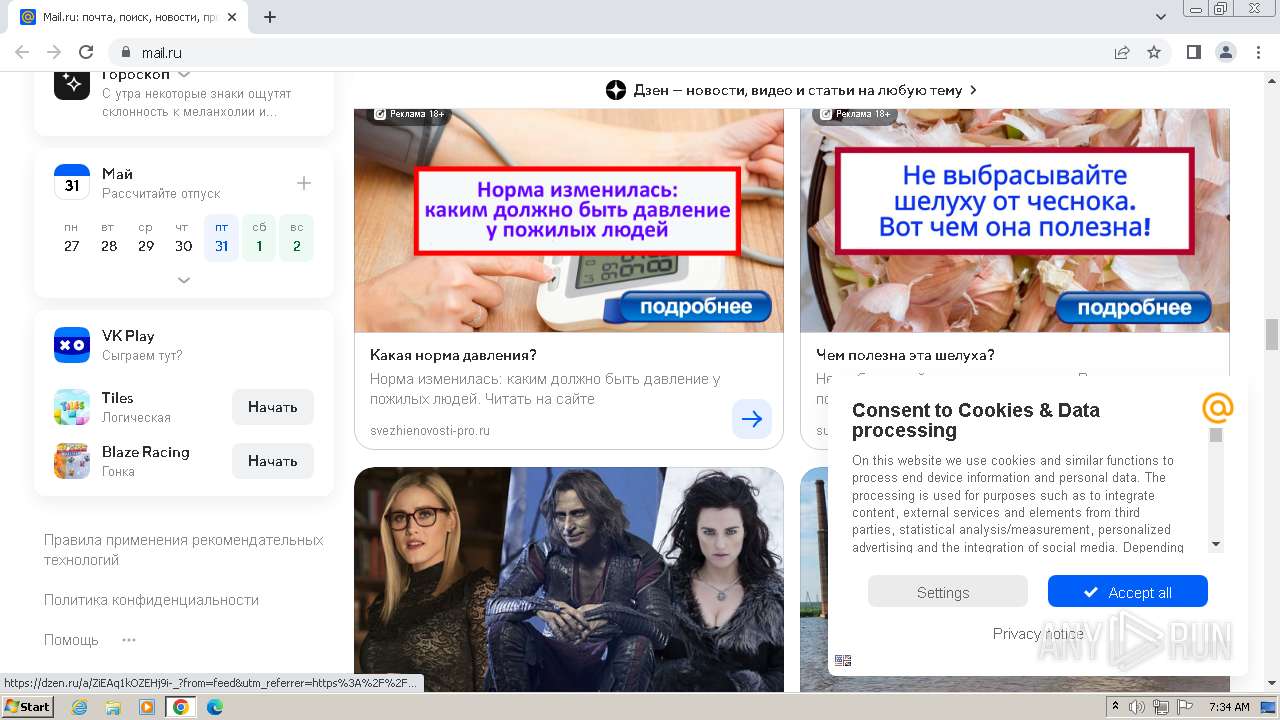Screen dimensions: 1280x720
Task: Click подробнее on blood pressure ad
Action: [694, 307]
